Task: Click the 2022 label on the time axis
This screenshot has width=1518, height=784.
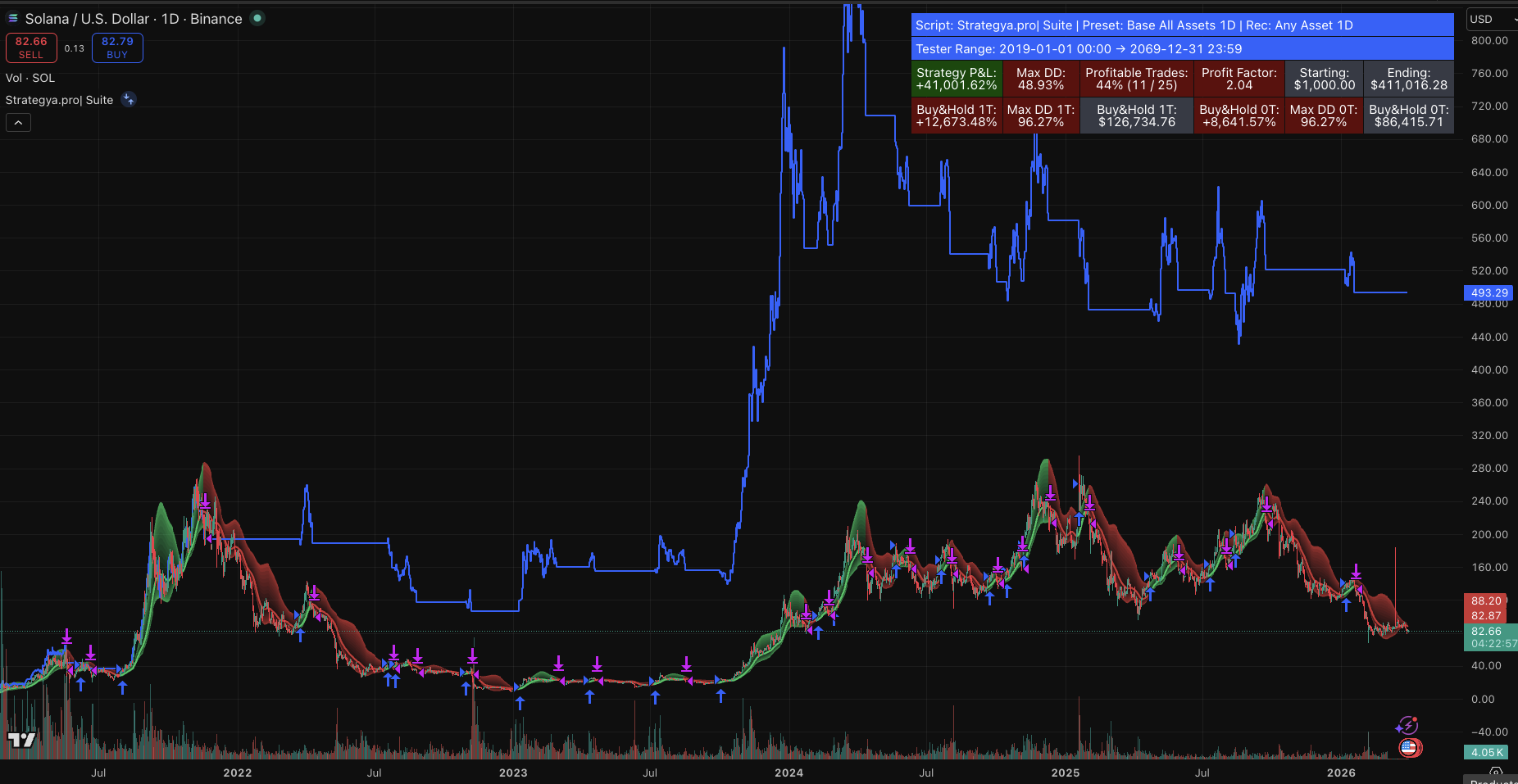Action: [x=238, y=773]
